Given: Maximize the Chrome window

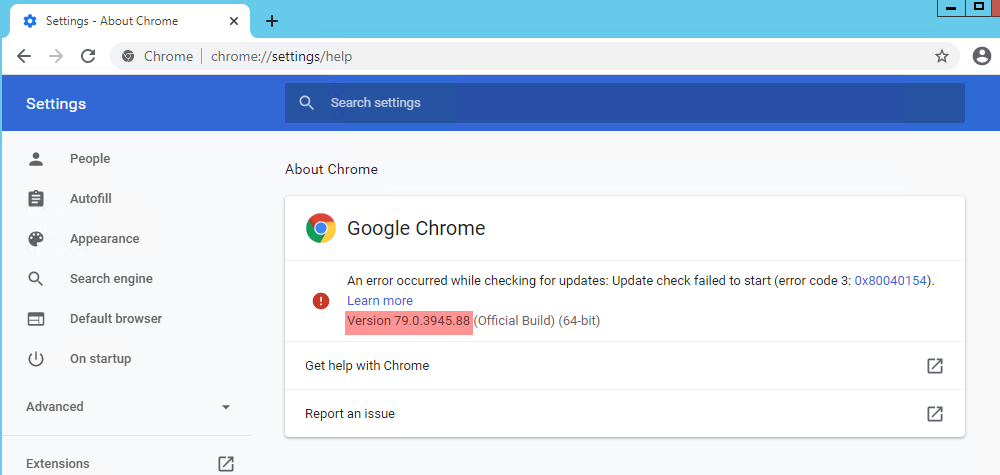Looking at the screenshot, I should pyautogui.click(x=980, y=8).
